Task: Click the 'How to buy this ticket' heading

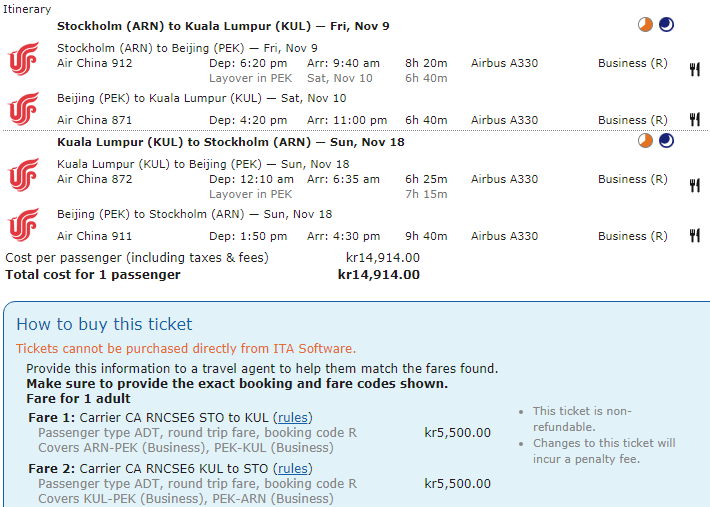Action: click(104, 324)
